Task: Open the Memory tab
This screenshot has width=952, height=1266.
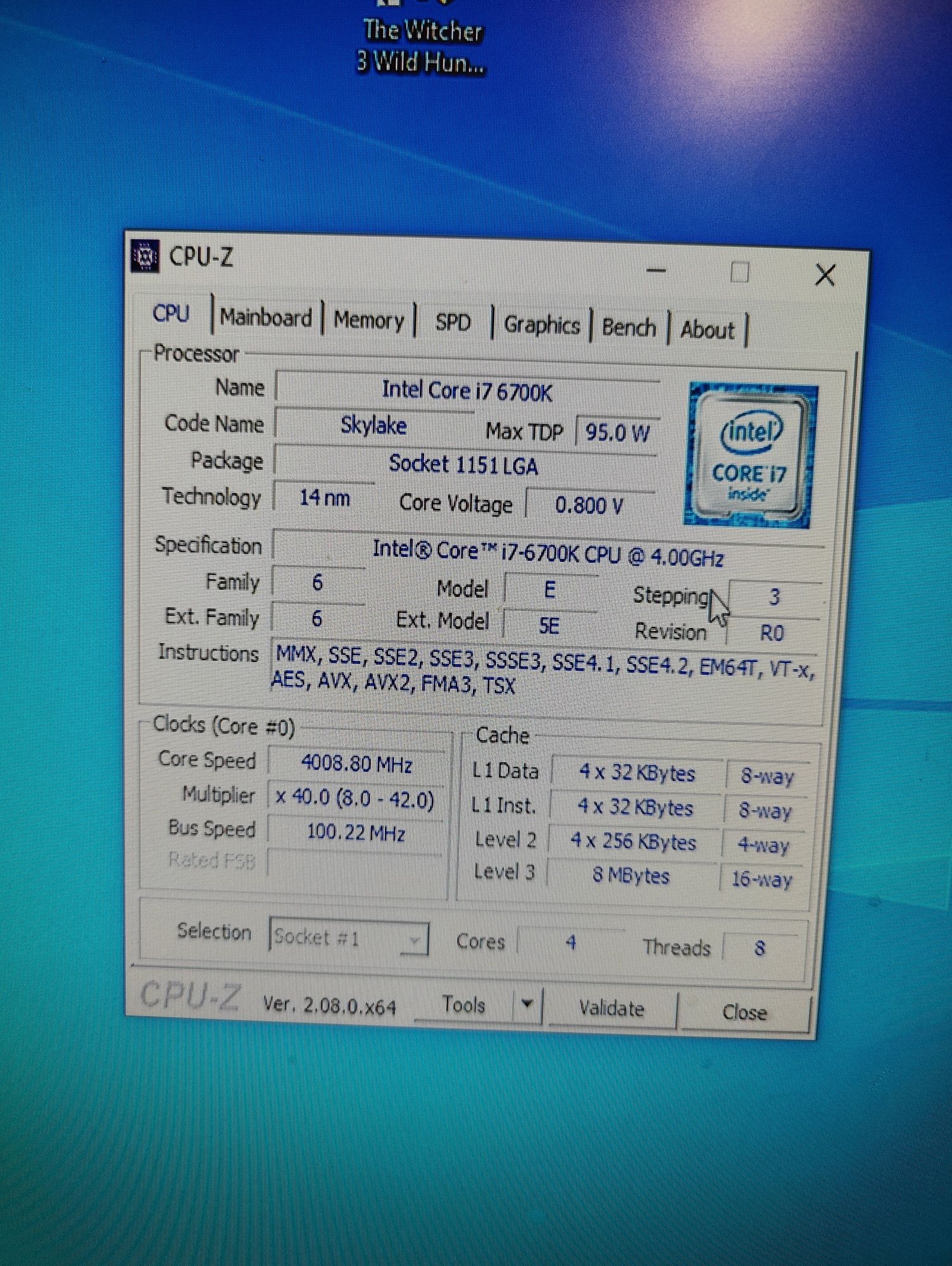Action: (x=368, y=320)
